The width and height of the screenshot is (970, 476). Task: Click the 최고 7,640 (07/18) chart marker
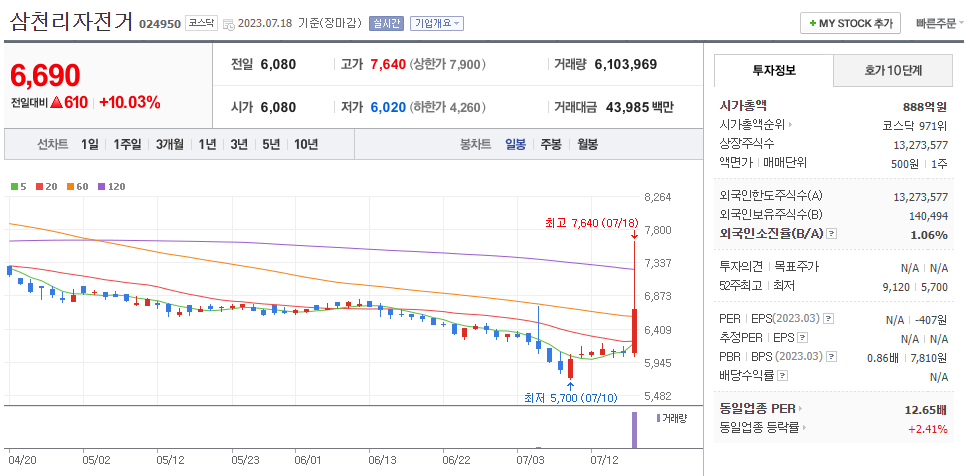tap(591, 223)
